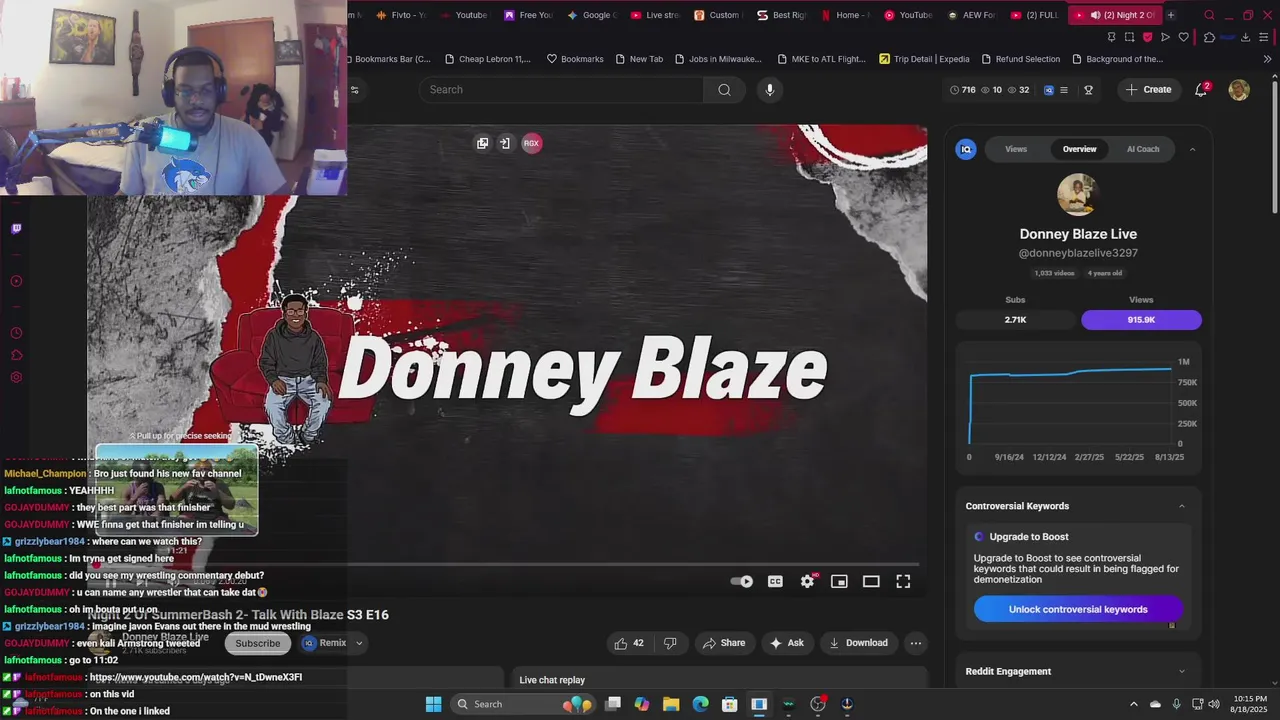
Task: Click the video progress bar
Action: [508, 564]
